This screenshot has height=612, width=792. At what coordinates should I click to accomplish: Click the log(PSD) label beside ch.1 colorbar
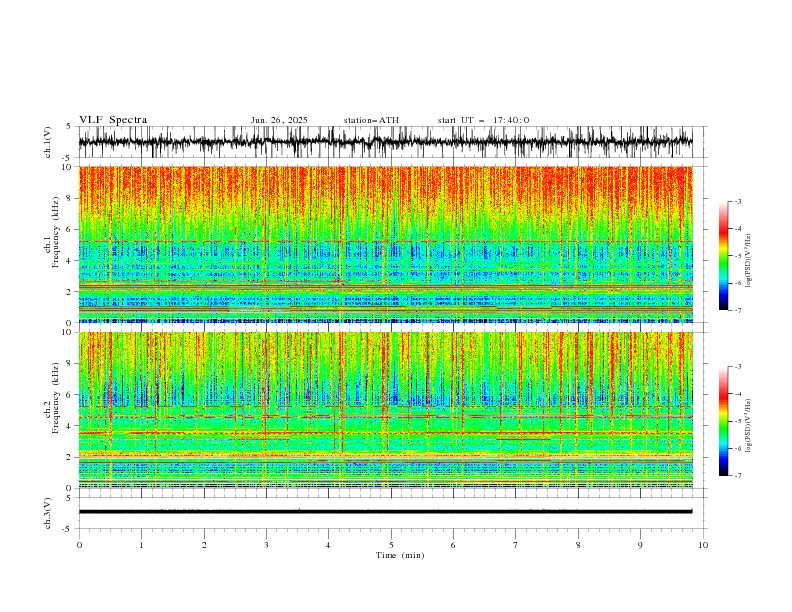pyautogui.click(x=748, y=261)
